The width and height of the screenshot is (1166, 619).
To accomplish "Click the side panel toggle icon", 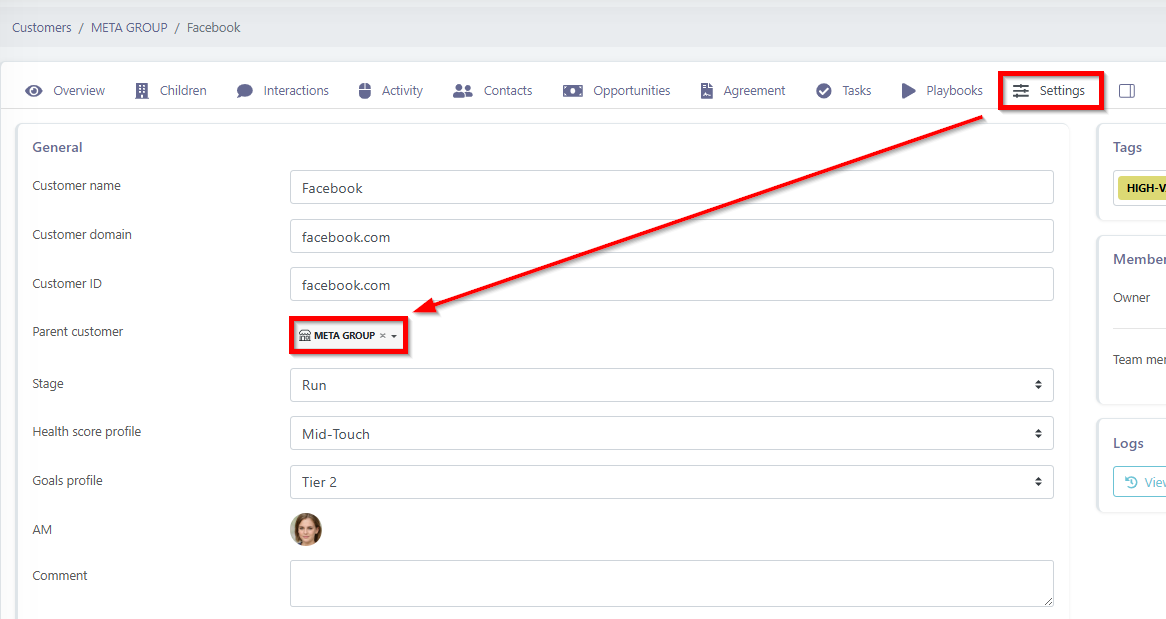I will point(1127,91).
